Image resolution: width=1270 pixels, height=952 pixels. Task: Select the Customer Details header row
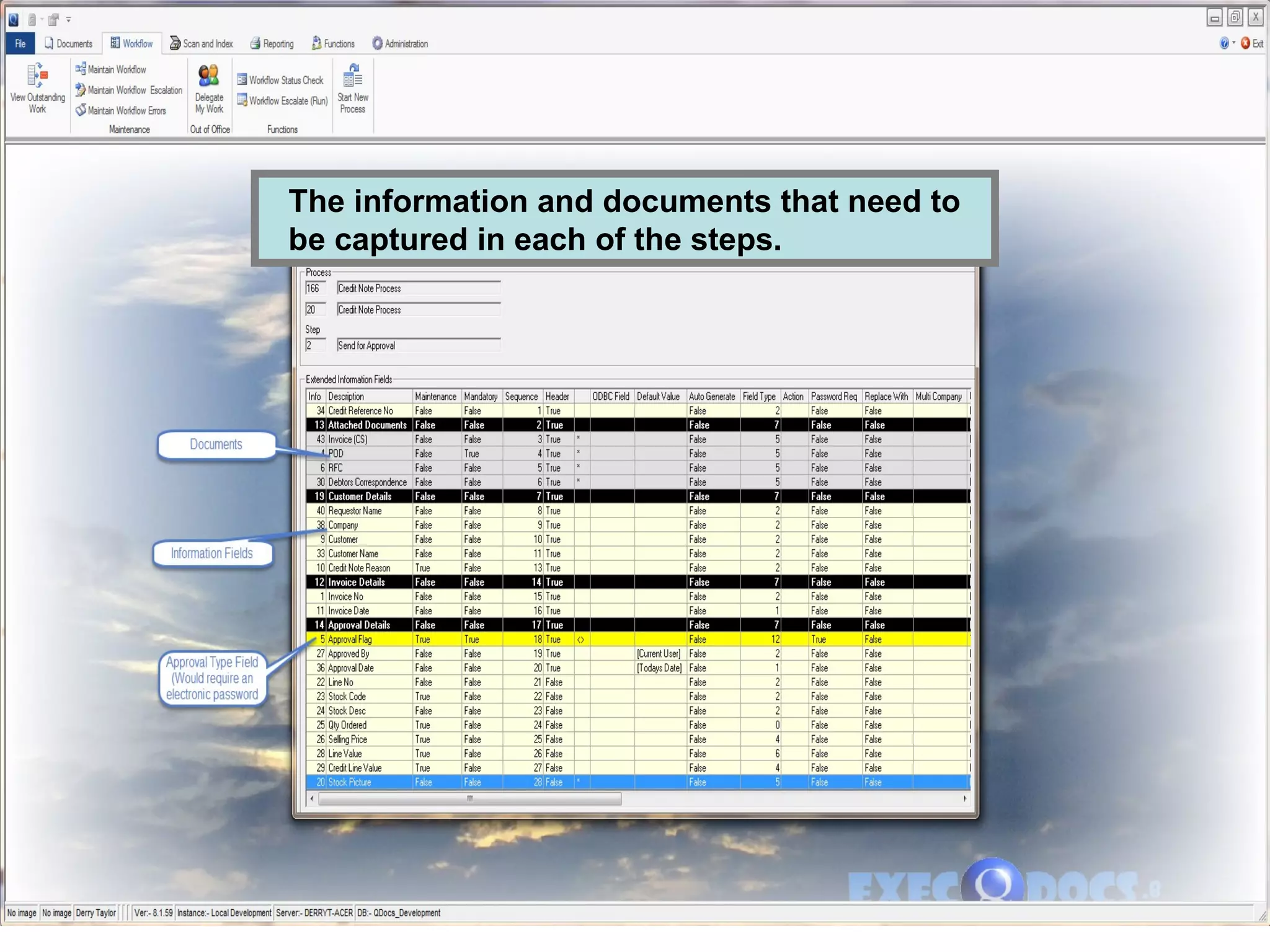[637, 496]
